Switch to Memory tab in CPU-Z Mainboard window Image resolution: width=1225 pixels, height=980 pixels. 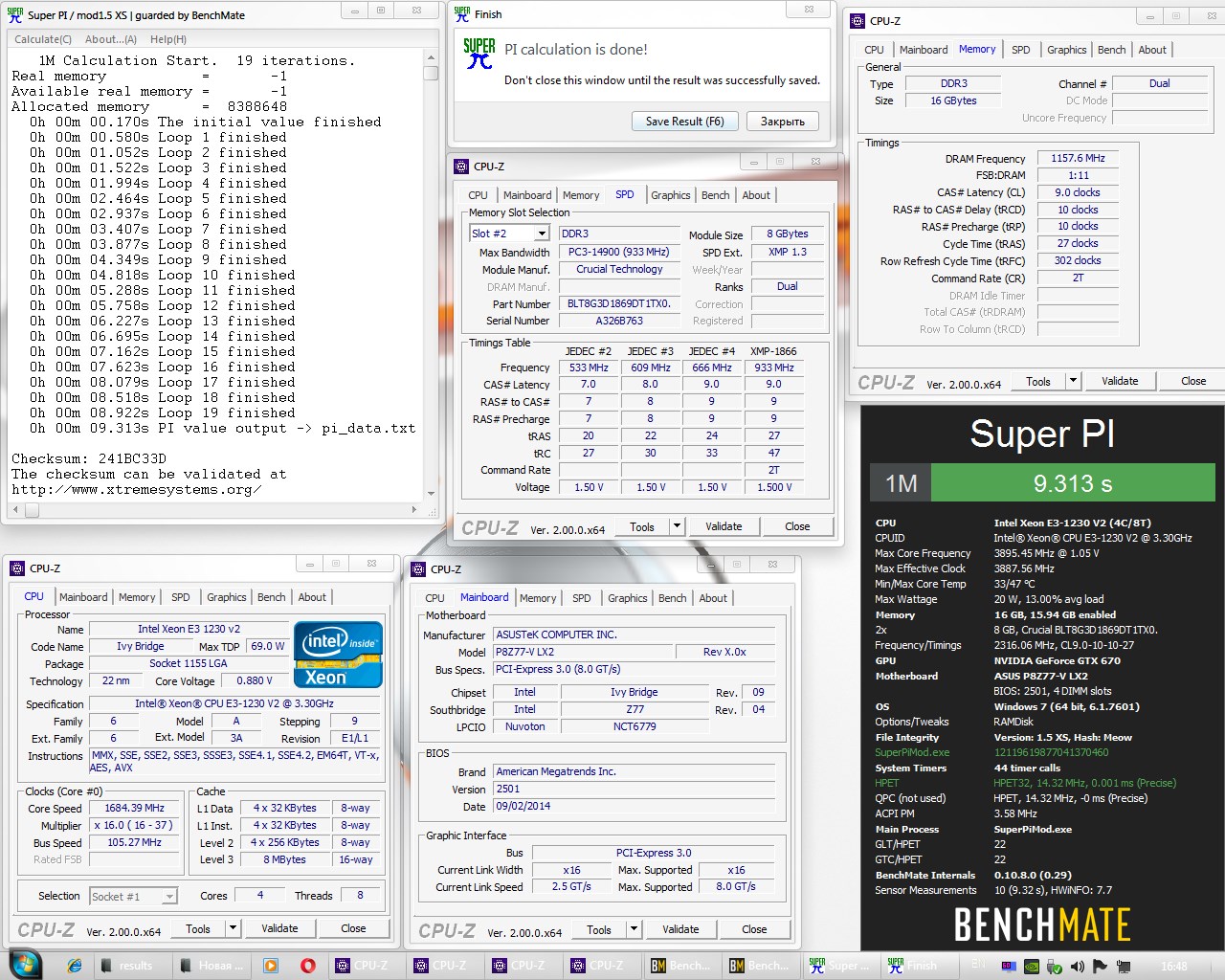538,598
